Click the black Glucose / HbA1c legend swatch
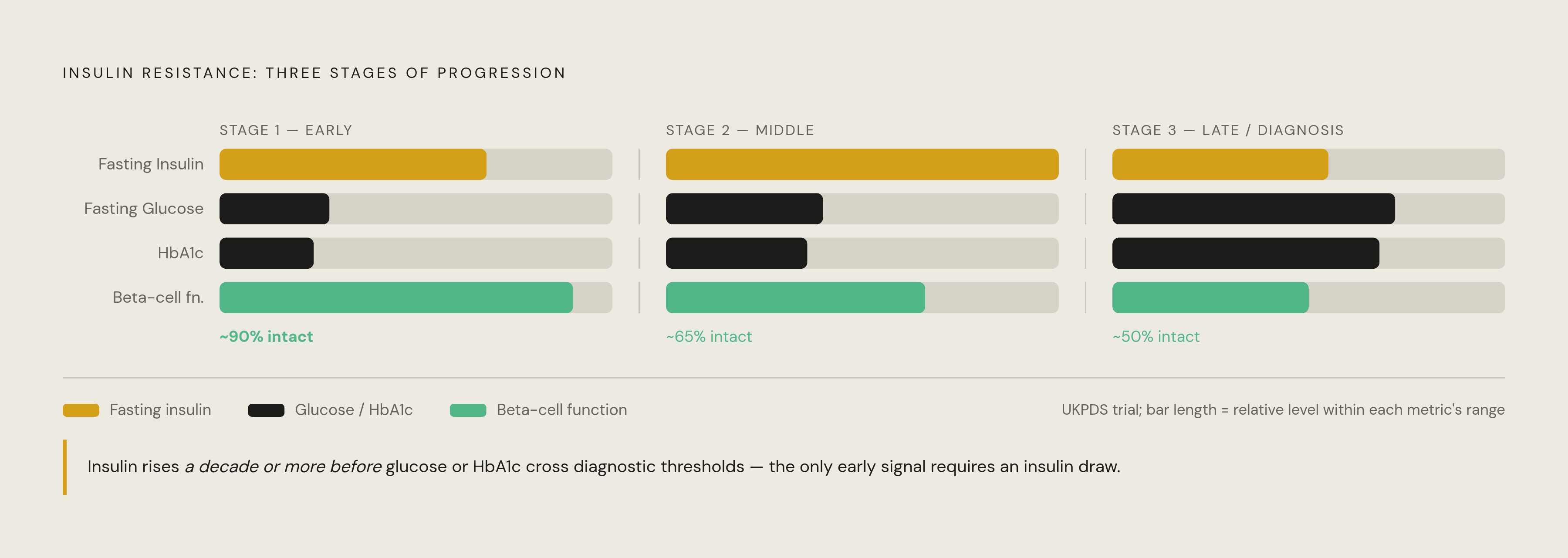The height and width of the screenshot is (558, 1568). 266,410
